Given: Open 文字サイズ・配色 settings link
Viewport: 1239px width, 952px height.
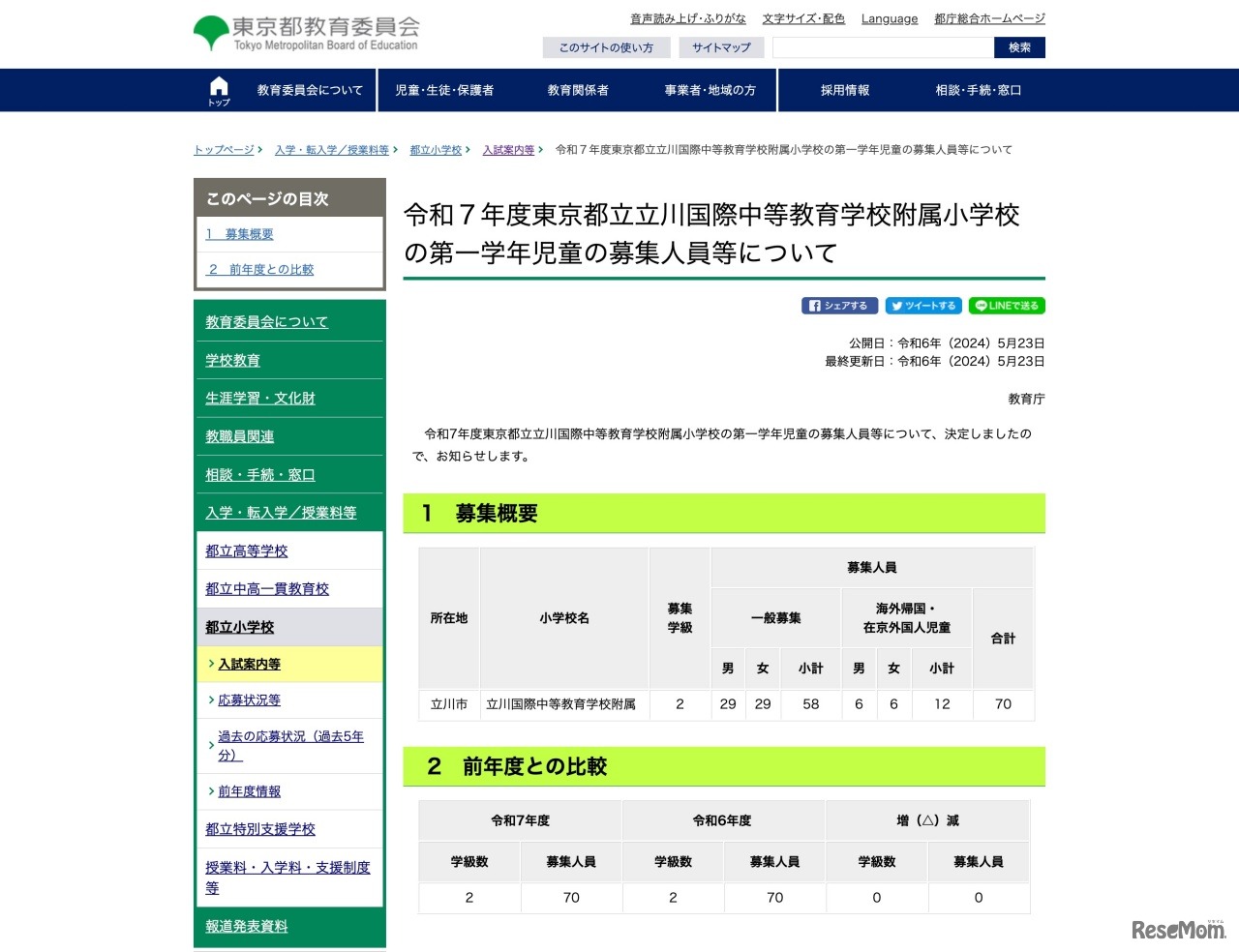Looking at the screenshot, I should (x=803, y=18).
